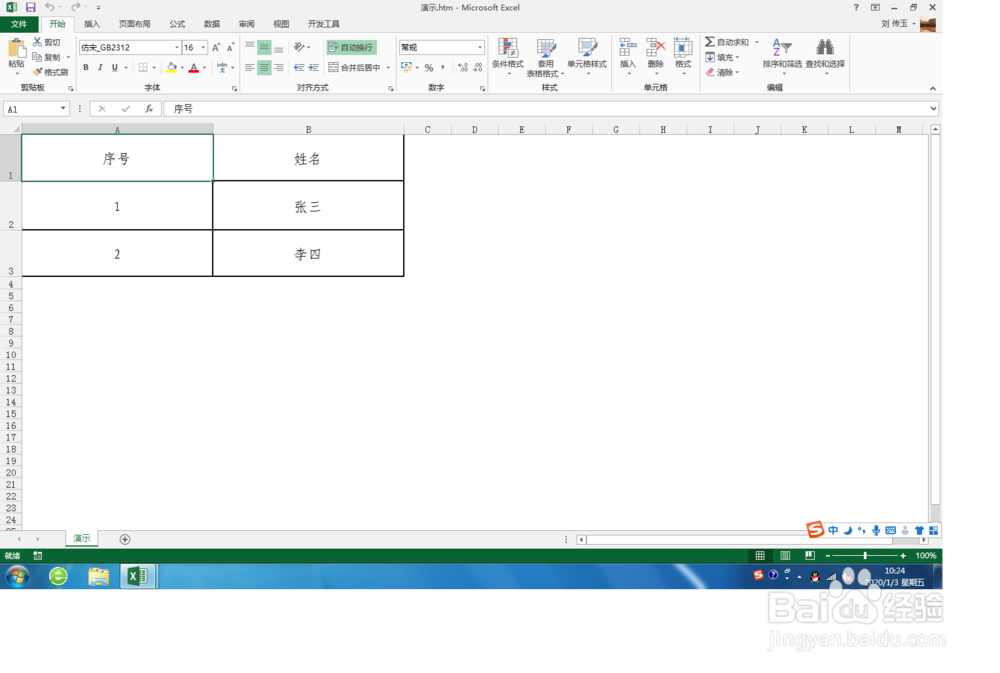This screenshot has height=673, width=1000.
Task: Select the 演示 sheet tab
Action: [82, 538]
